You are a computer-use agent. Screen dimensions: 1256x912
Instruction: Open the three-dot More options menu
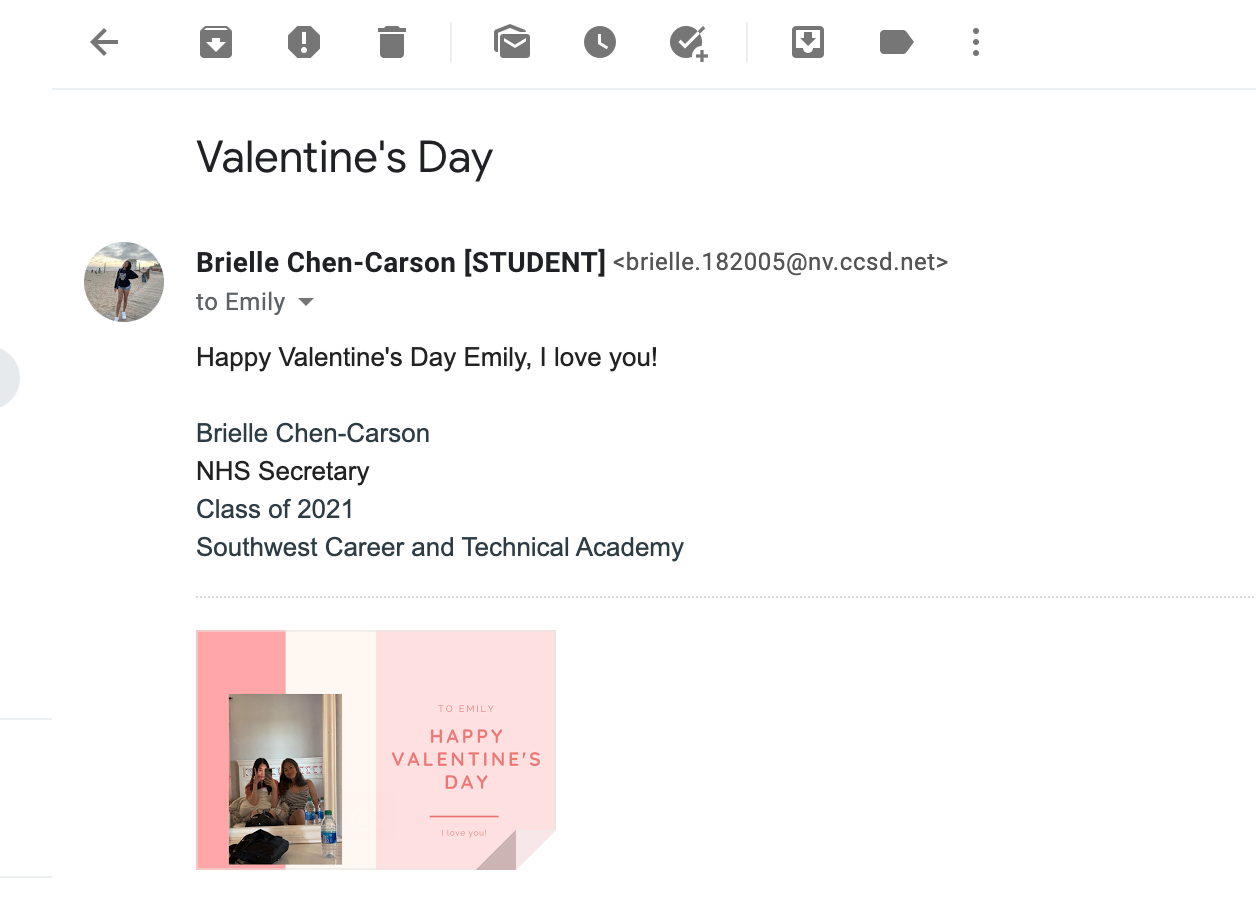tap(976, 42)
